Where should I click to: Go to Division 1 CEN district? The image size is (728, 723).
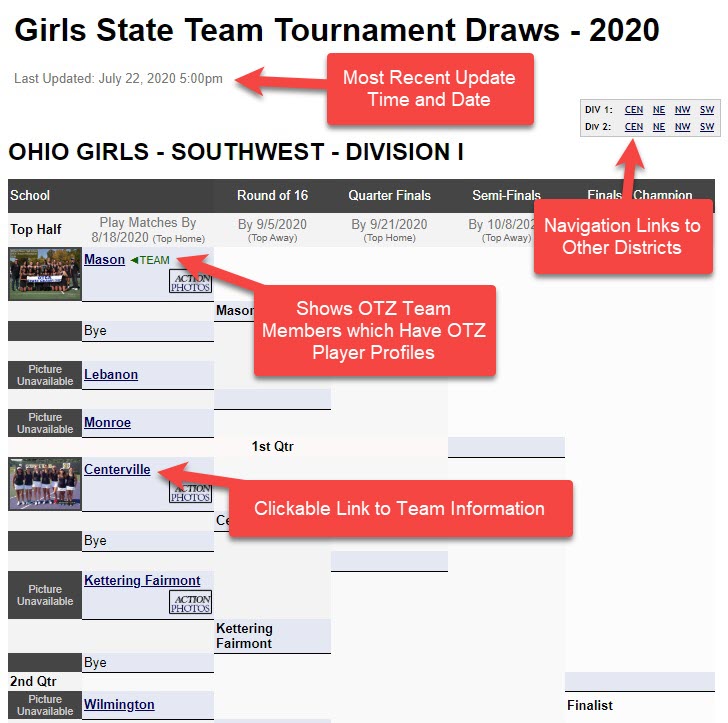coord(634,110)
